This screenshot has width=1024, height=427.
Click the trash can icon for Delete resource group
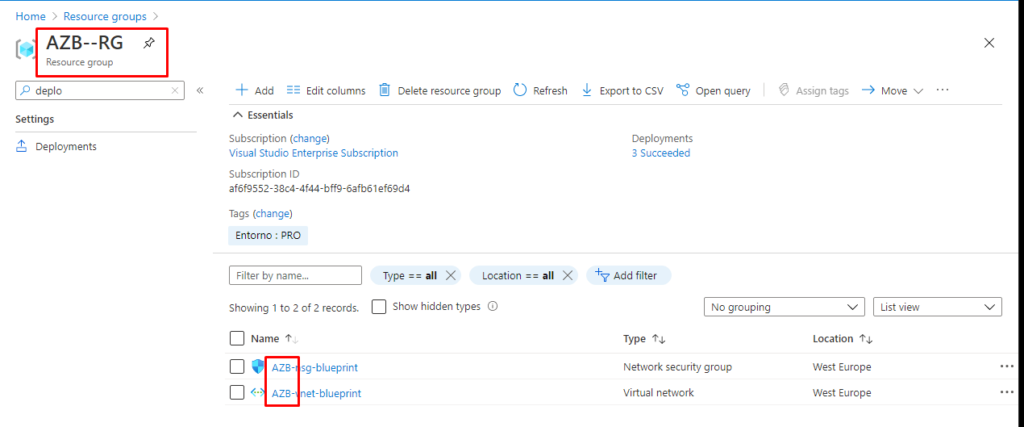pyautogui.click(x=385, y=90)
